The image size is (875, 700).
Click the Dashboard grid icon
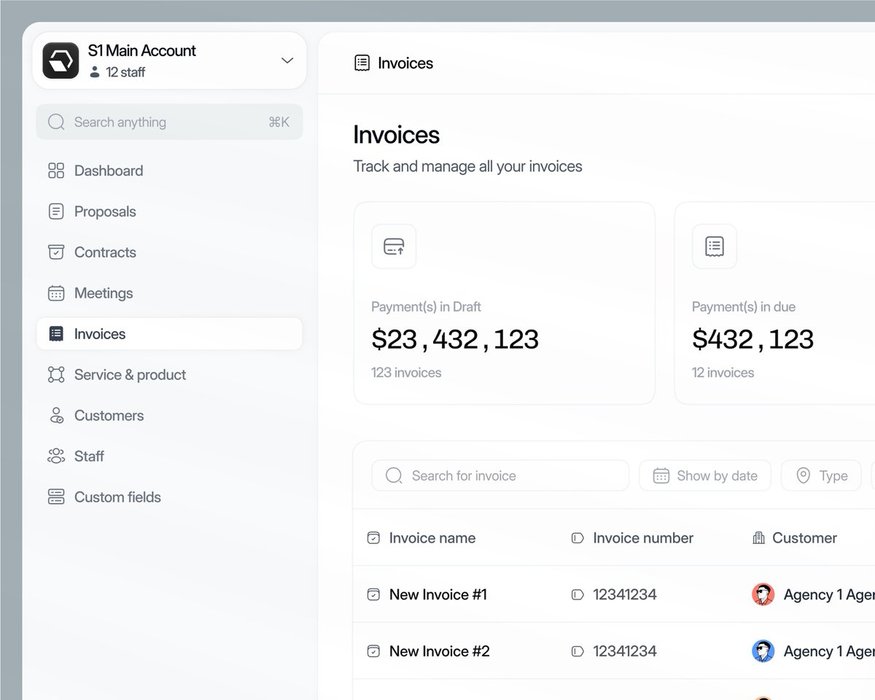pos(56,170)
